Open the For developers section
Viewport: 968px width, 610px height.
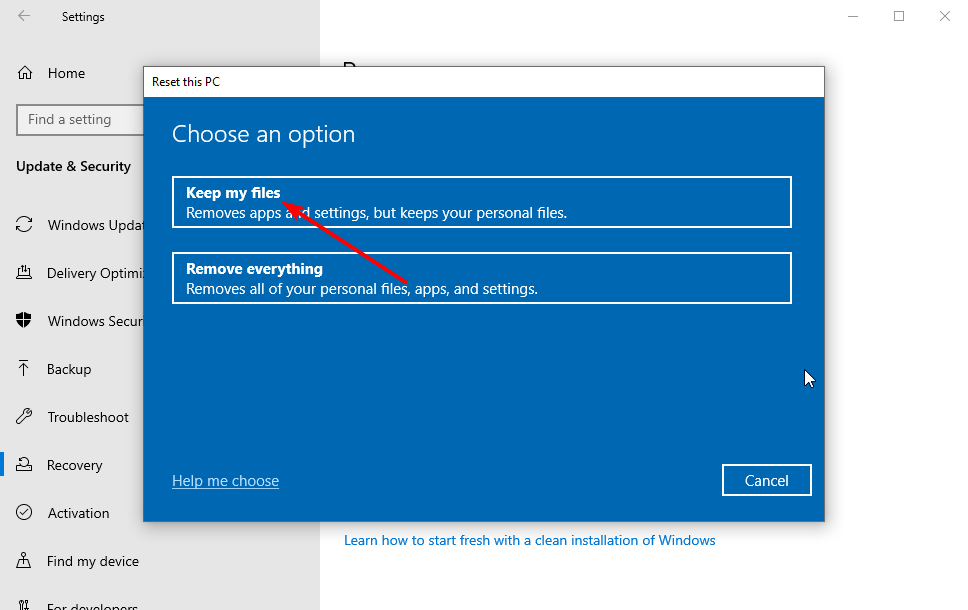click(92, 605)
